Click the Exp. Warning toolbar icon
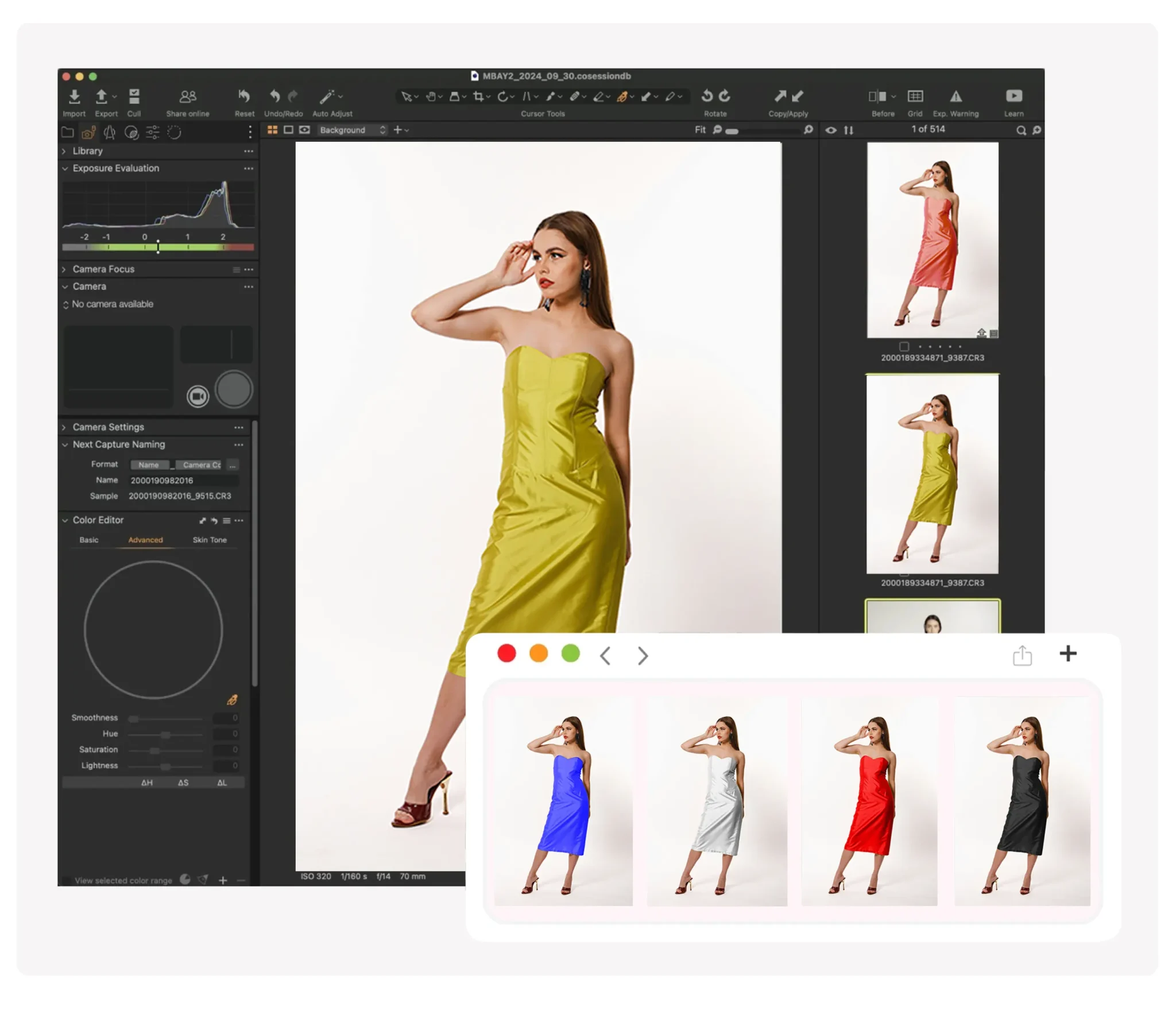 tap(955, 96)
